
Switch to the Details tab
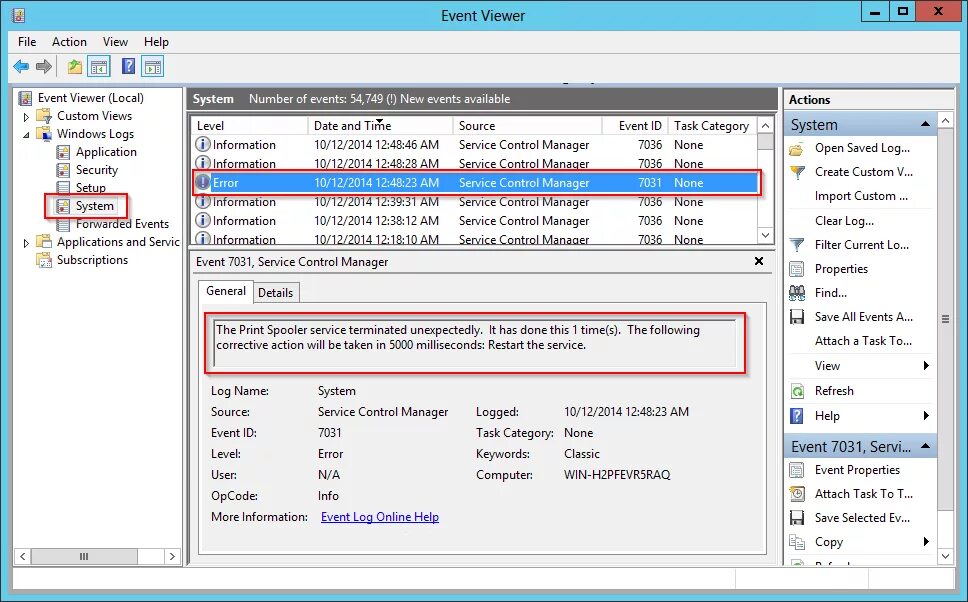[x=275, y=293]
